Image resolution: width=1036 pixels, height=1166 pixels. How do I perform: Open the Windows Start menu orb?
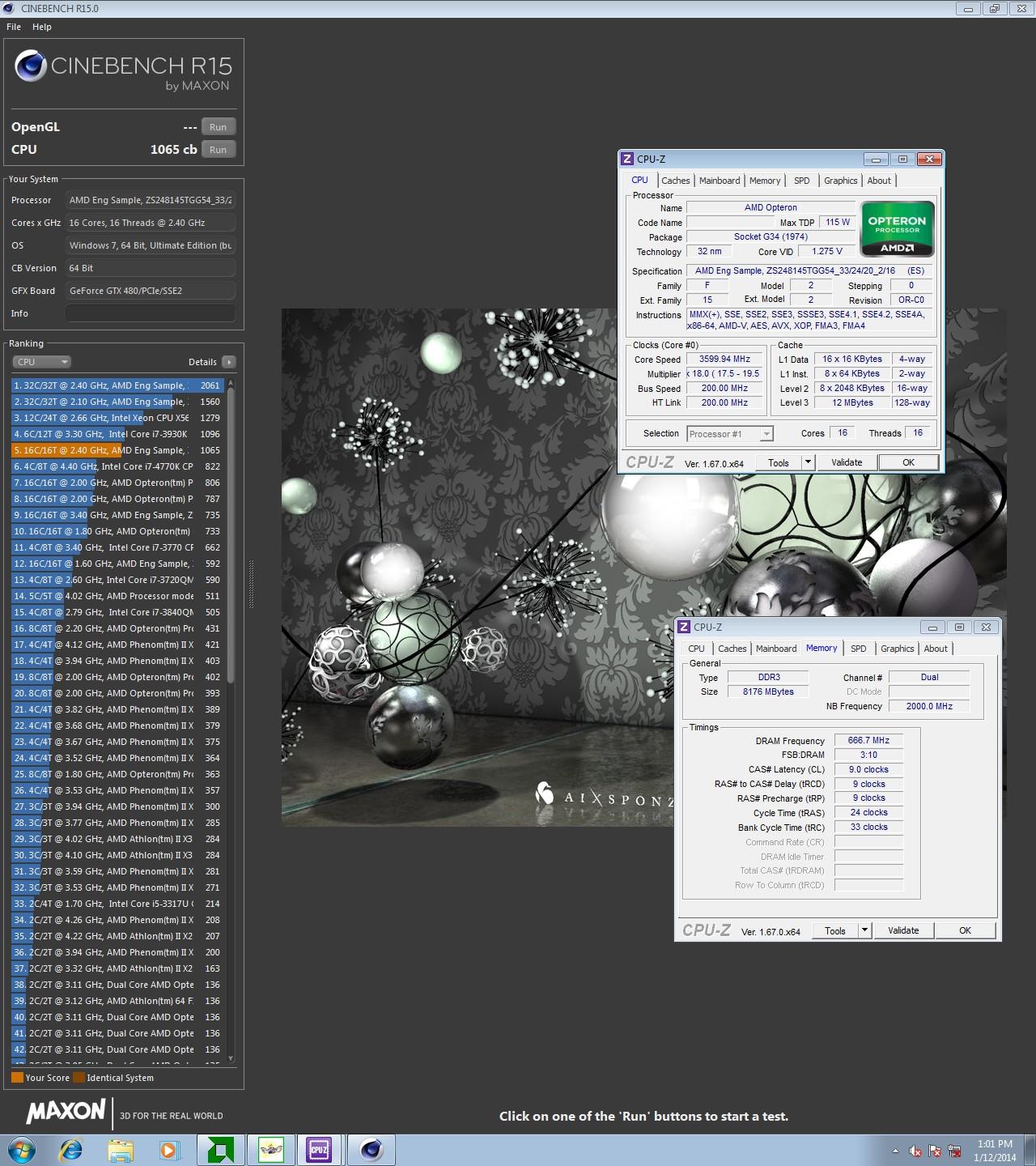point(22,1150)
